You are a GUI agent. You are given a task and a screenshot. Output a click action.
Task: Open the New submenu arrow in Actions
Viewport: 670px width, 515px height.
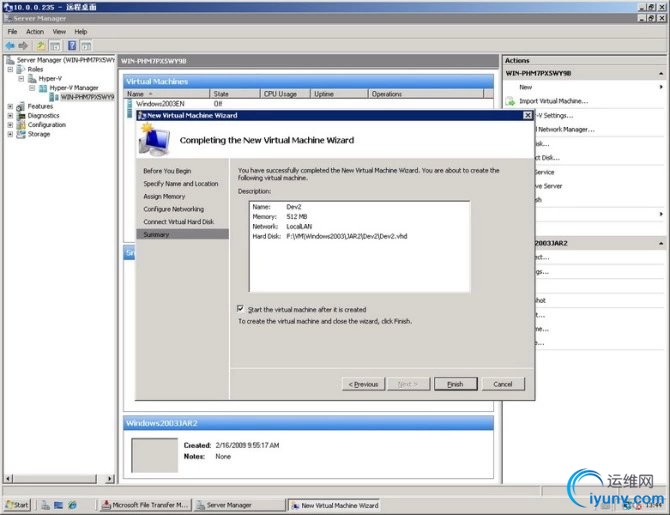(661, 87)
